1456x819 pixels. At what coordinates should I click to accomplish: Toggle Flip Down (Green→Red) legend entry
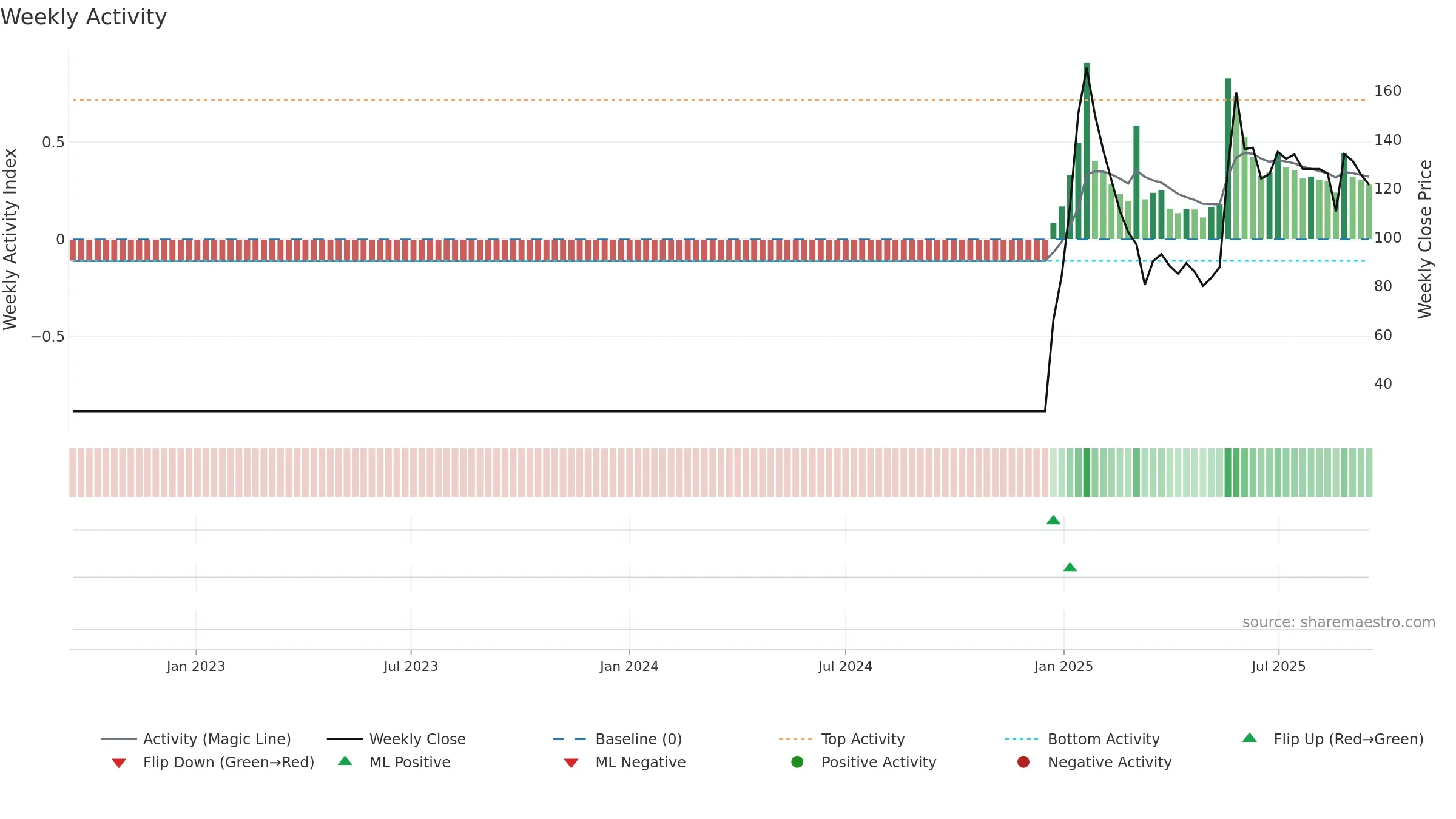pyautogui.click(x=213, y=762)
